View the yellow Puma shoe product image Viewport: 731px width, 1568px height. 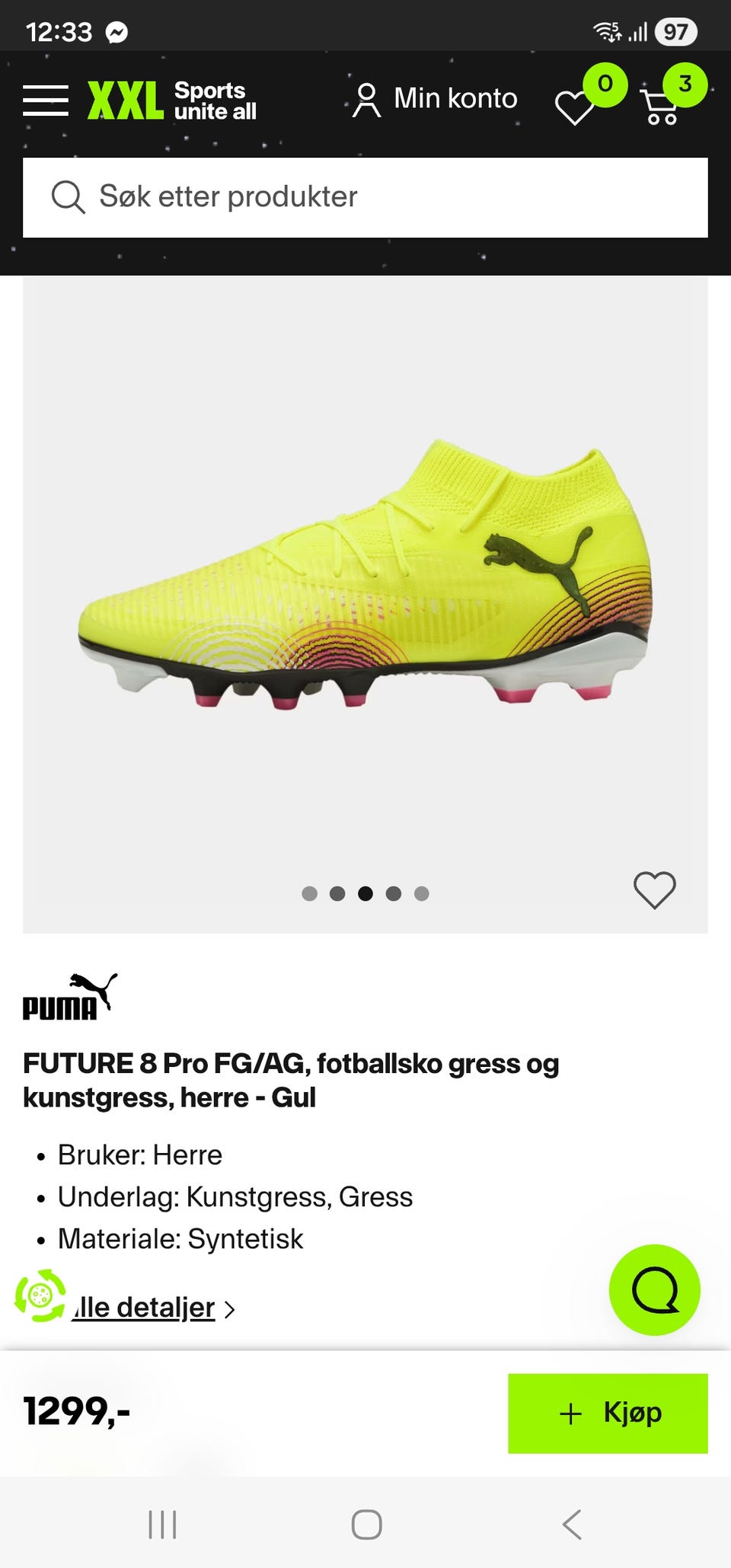pos(365,576)
